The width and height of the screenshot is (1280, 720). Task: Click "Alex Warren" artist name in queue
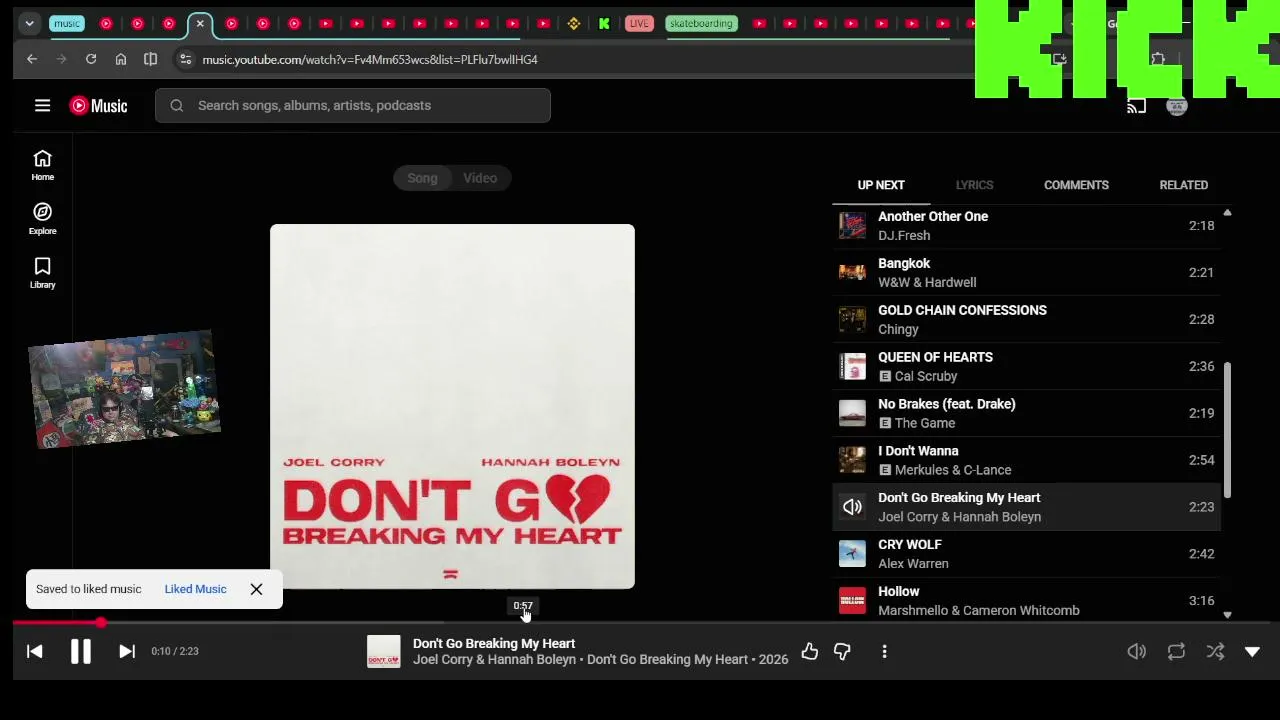pos(913,564)
